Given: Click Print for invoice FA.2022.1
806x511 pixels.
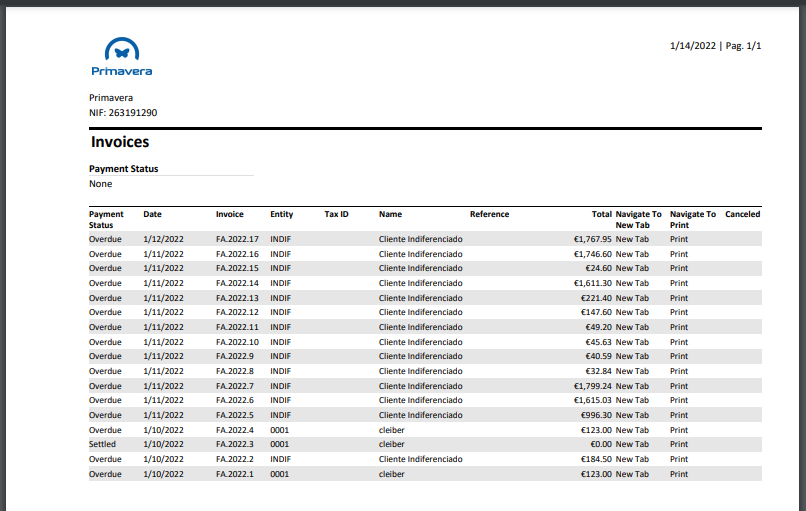Looking at the screenshot, I should click(x=679, y=473).
